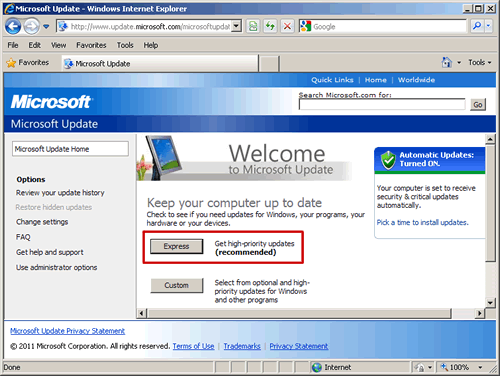Open the FAQ link
This screenshot has width=500, height=376.
click(x=23, y=237)
